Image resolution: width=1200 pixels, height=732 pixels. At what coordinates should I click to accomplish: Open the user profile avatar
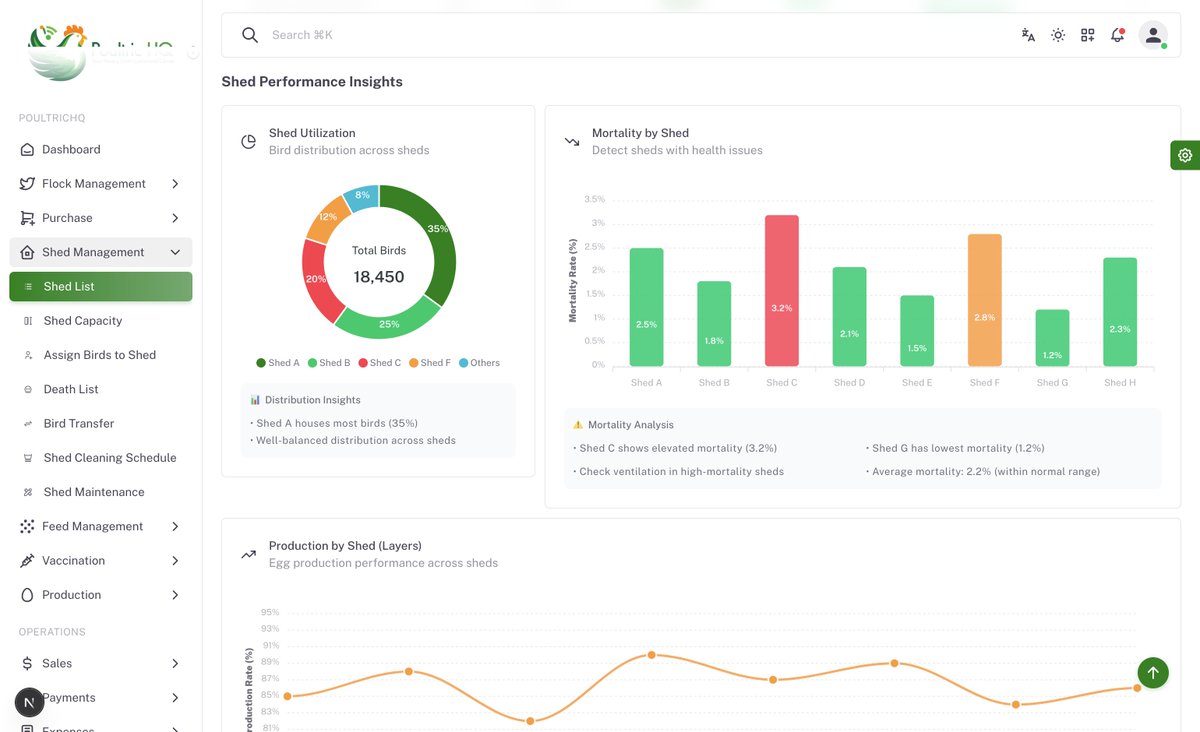(1153, 35)
